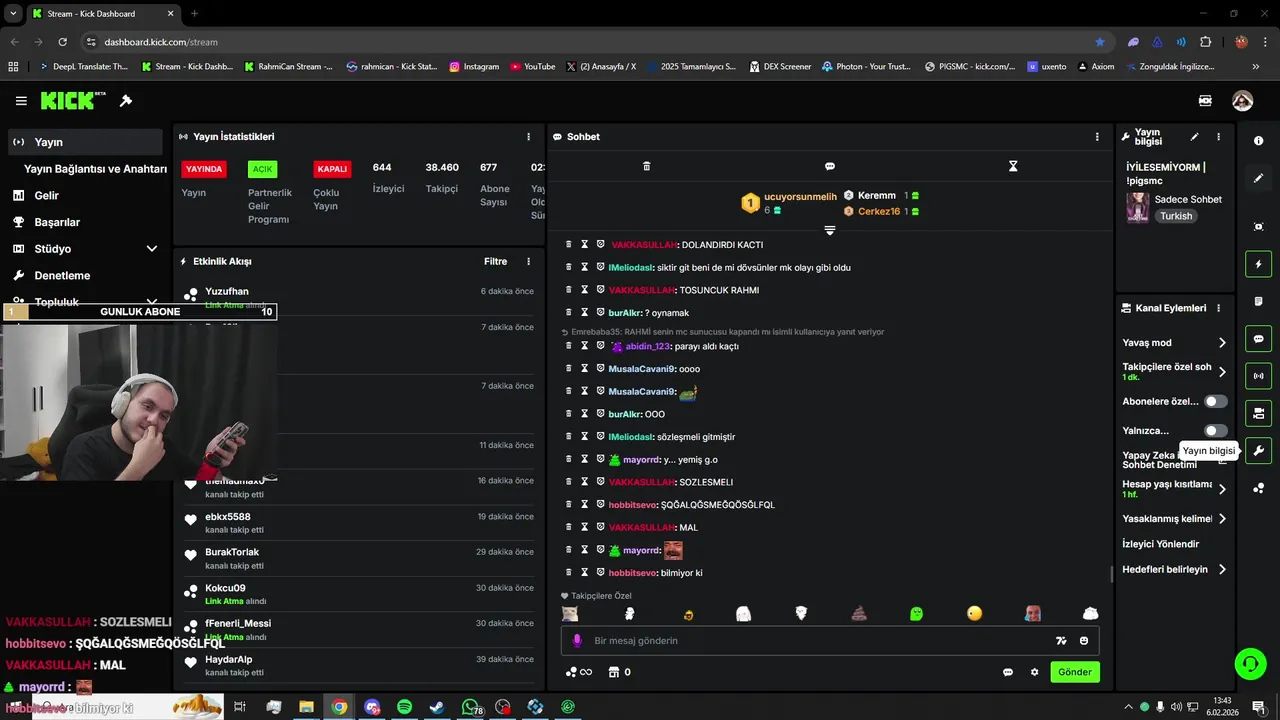Open Sohbet panel three-dot menu
Viewport: 1280px width, 720px height.
(1097, 137)
